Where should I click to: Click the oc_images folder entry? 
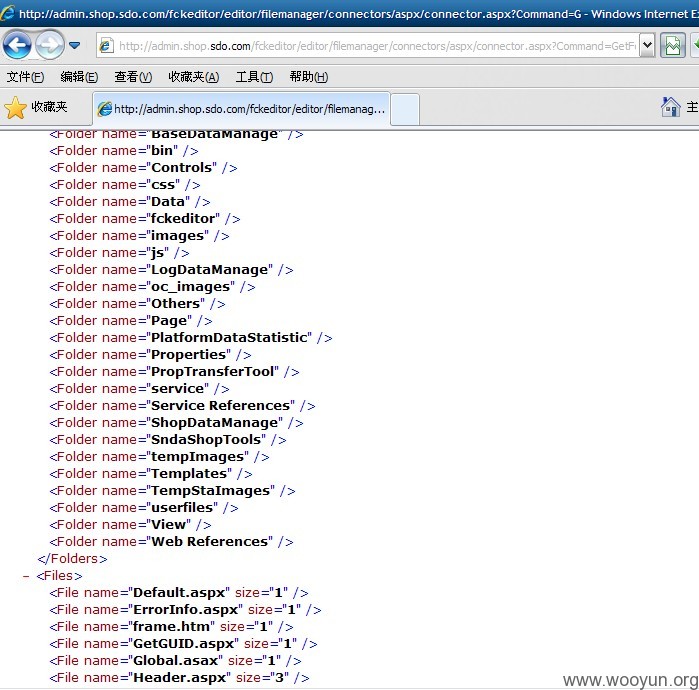(152, 287)
